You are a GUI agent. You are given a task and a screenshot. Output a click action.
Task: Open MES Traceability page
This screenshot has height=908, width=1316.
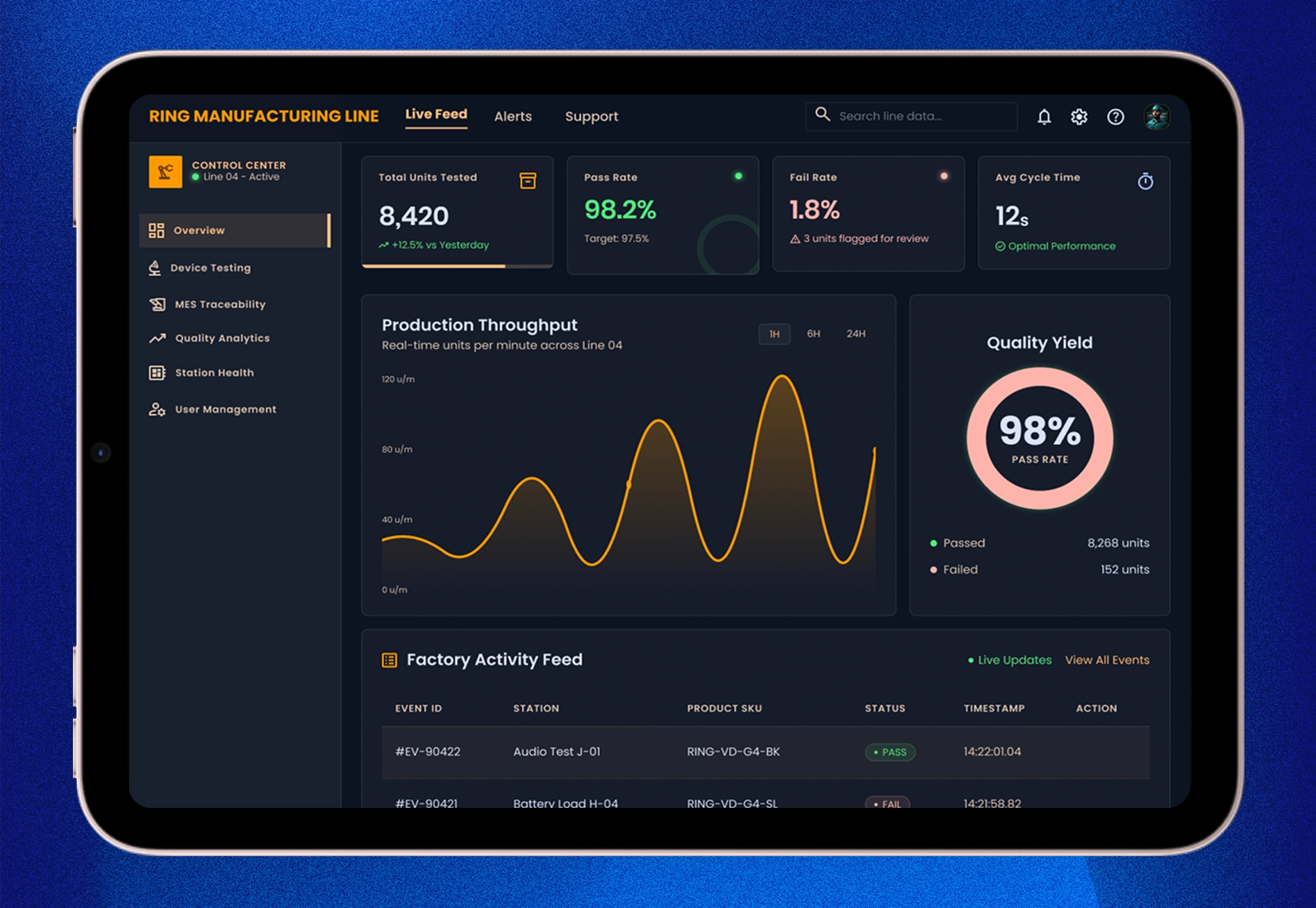pos(220,304)
